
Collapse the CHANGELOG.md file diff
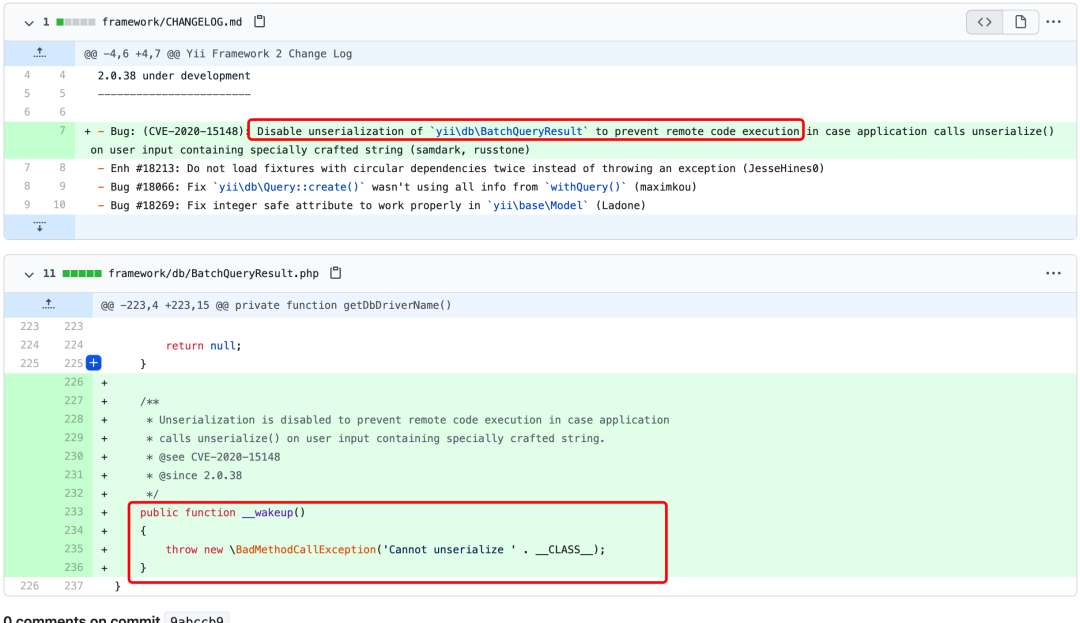[29, 21]
